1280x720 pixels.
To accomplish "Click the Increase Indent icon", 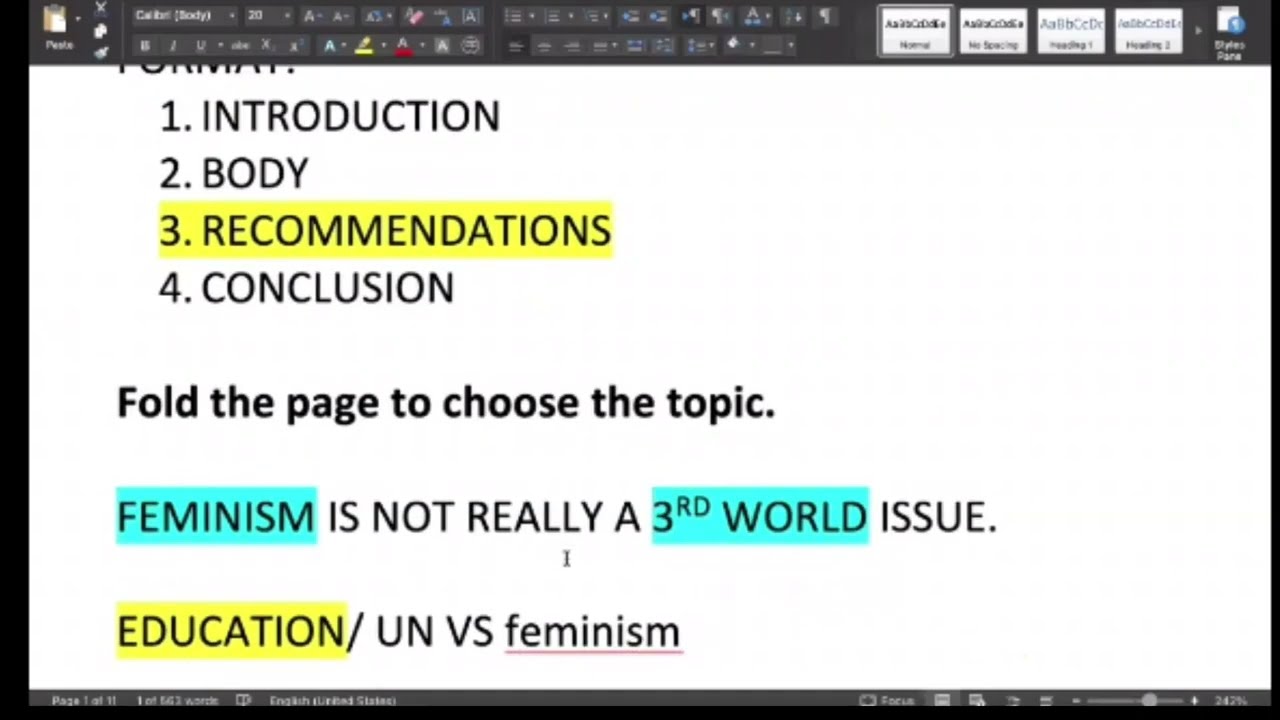I will pyautogui.click(x=657, y=16).
